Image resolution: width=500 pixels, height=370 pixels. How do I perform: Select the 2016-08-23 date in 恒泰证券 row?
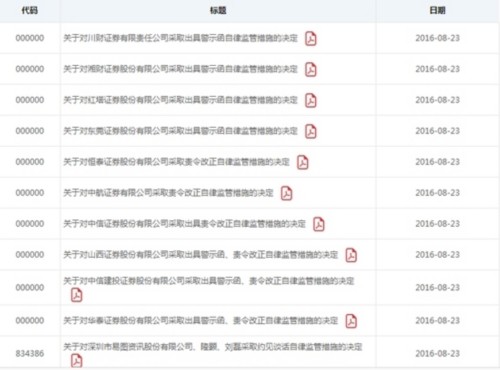point(437,162)
